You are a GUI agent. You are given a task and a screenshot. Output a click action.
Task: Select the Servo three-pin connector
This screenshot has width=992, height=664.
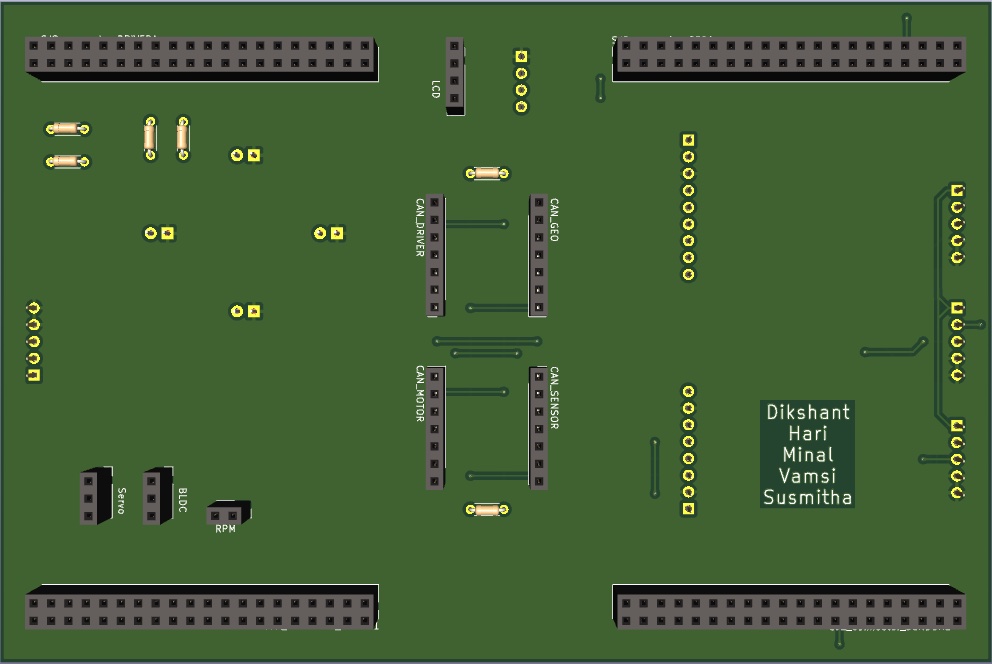(96, 496)
